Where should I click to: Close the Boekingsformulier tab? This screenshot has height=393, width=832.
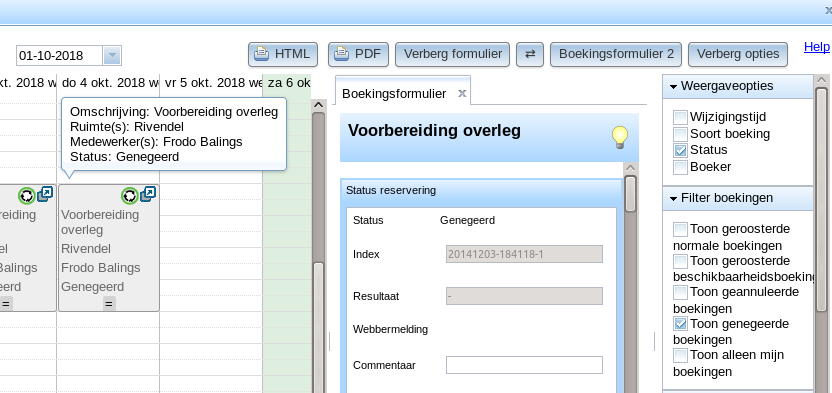(462, 93)
